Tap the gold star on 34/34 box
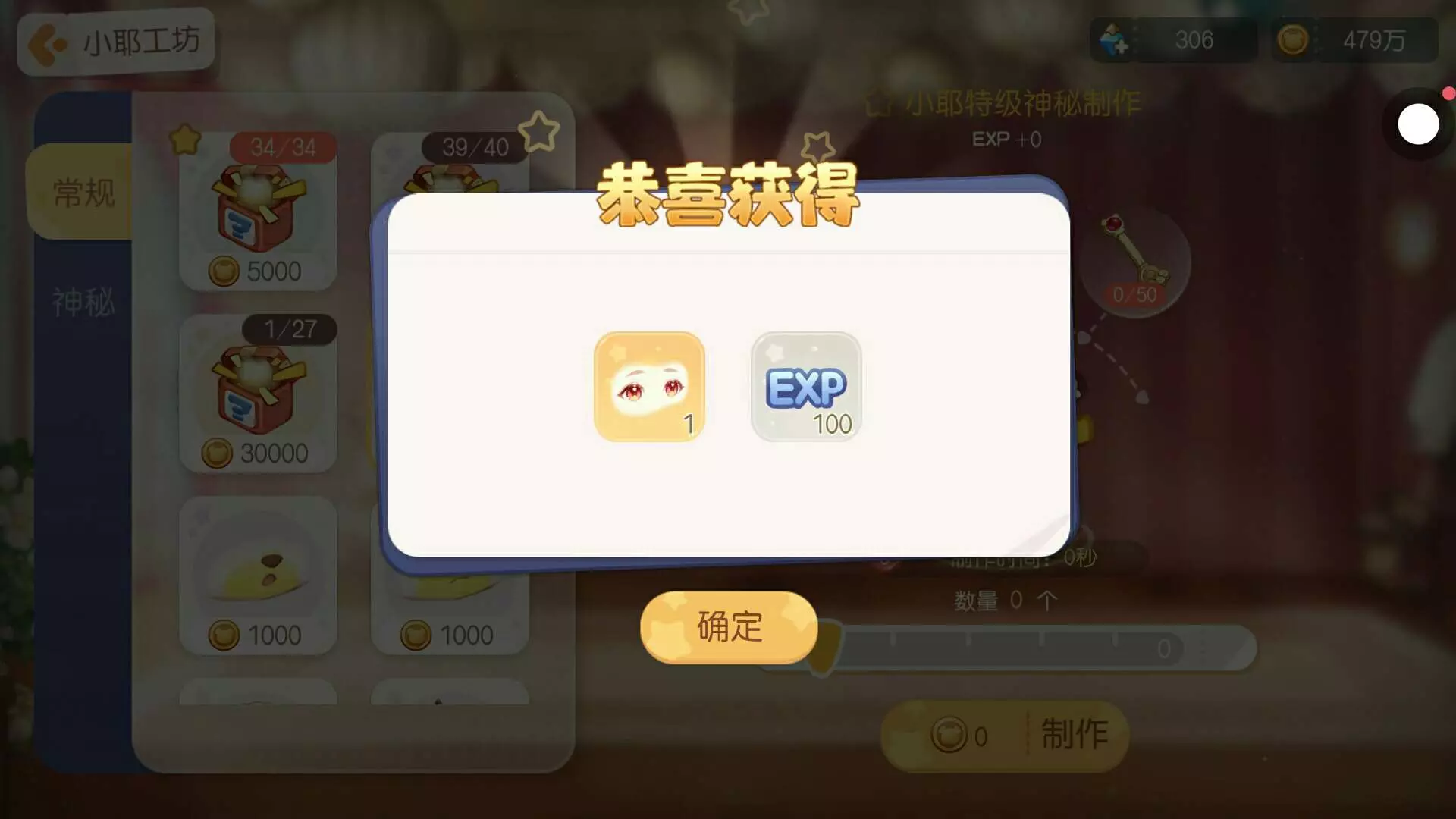The width and height of the screenshot is (1456, 819). click(x=185, y=140)
